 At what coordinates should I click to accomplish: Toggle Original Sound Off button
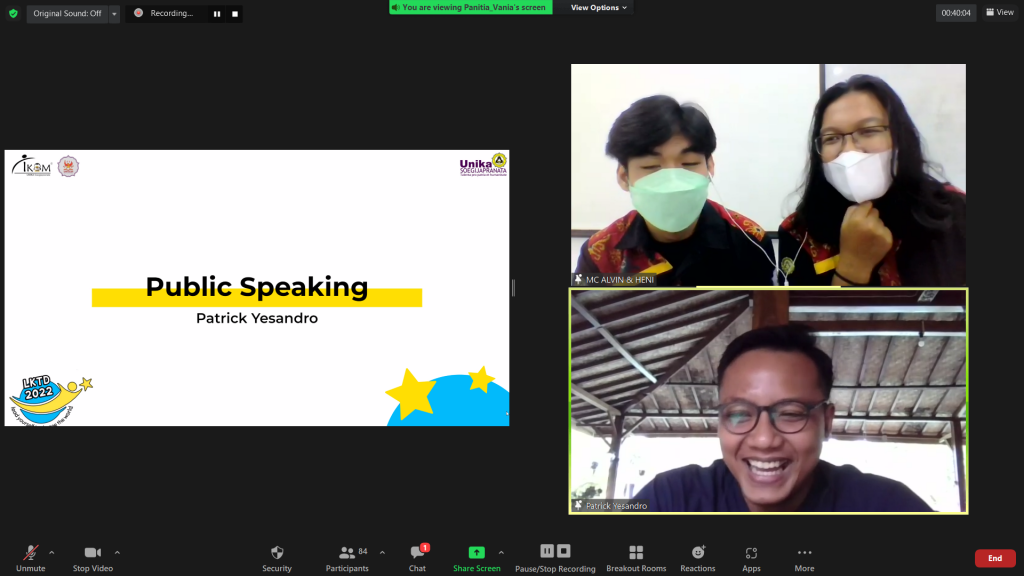click(x=67, y=13)
